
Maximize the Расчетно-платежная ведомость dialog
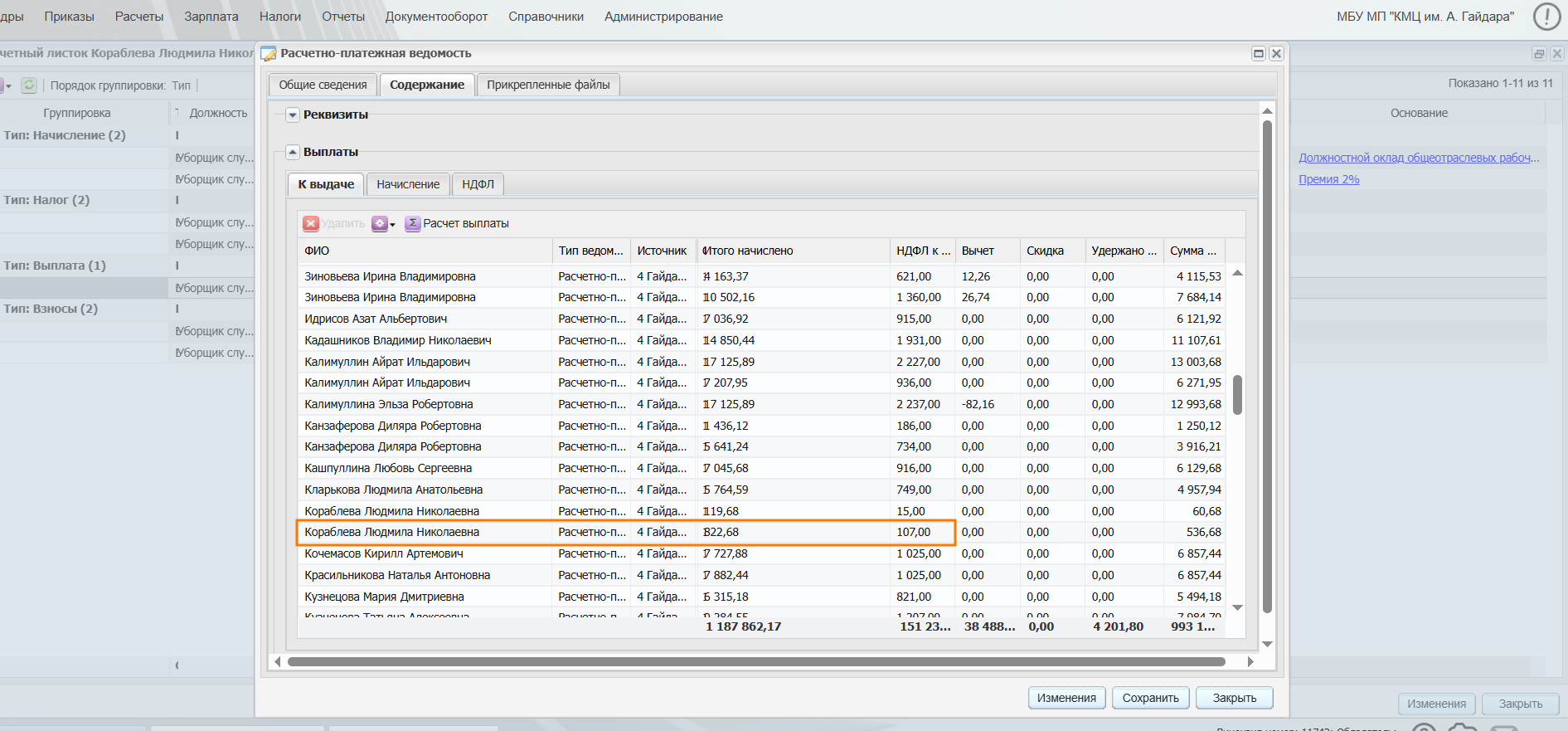click(1258, 54)
